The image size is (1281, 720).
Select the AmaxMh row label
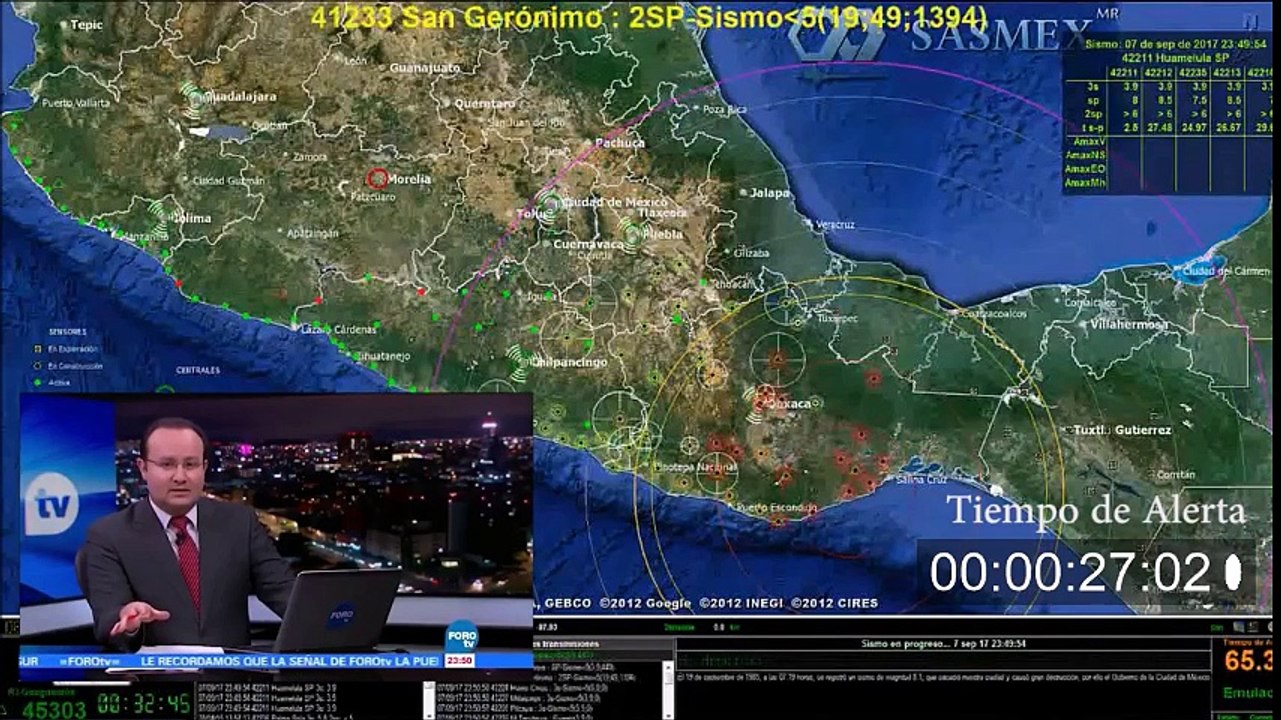point(1085,183)
